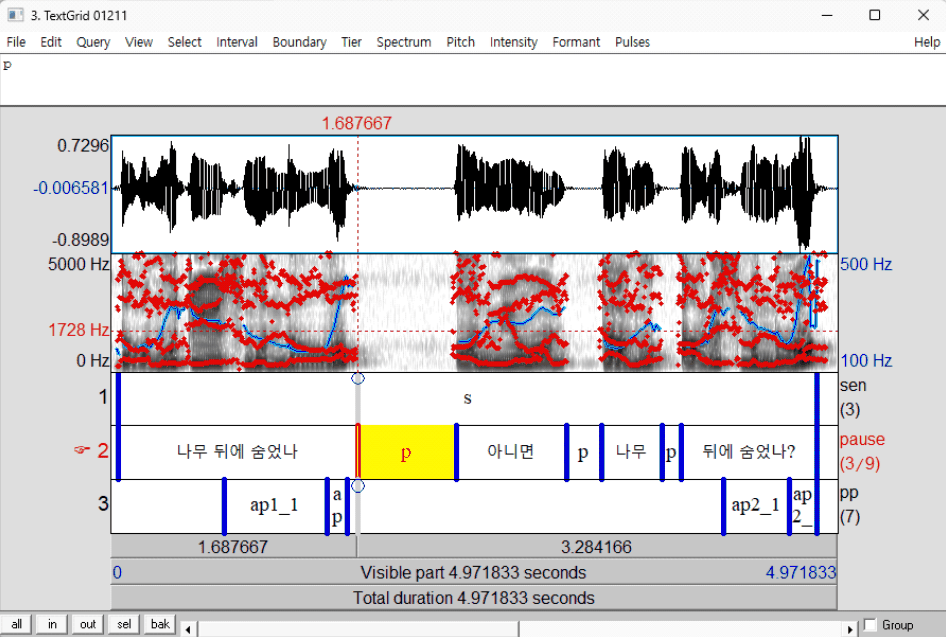This screenshot has width=946, height=637.
Task: Select the 'ap1_1' interval on tier 3
Action: click(275, 505)
